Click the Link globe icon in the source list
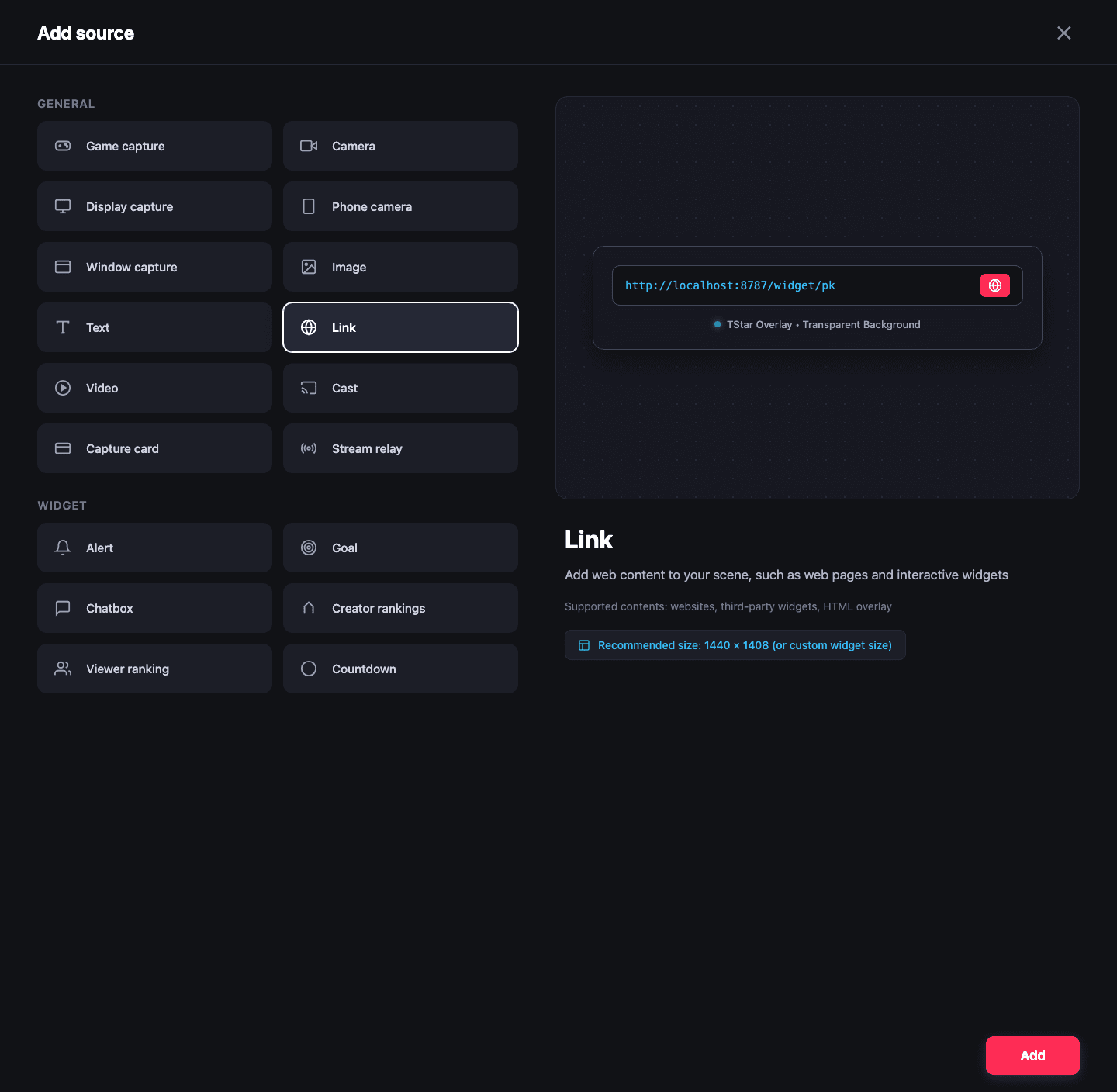1117x1092 pixels. pos(309,327)
